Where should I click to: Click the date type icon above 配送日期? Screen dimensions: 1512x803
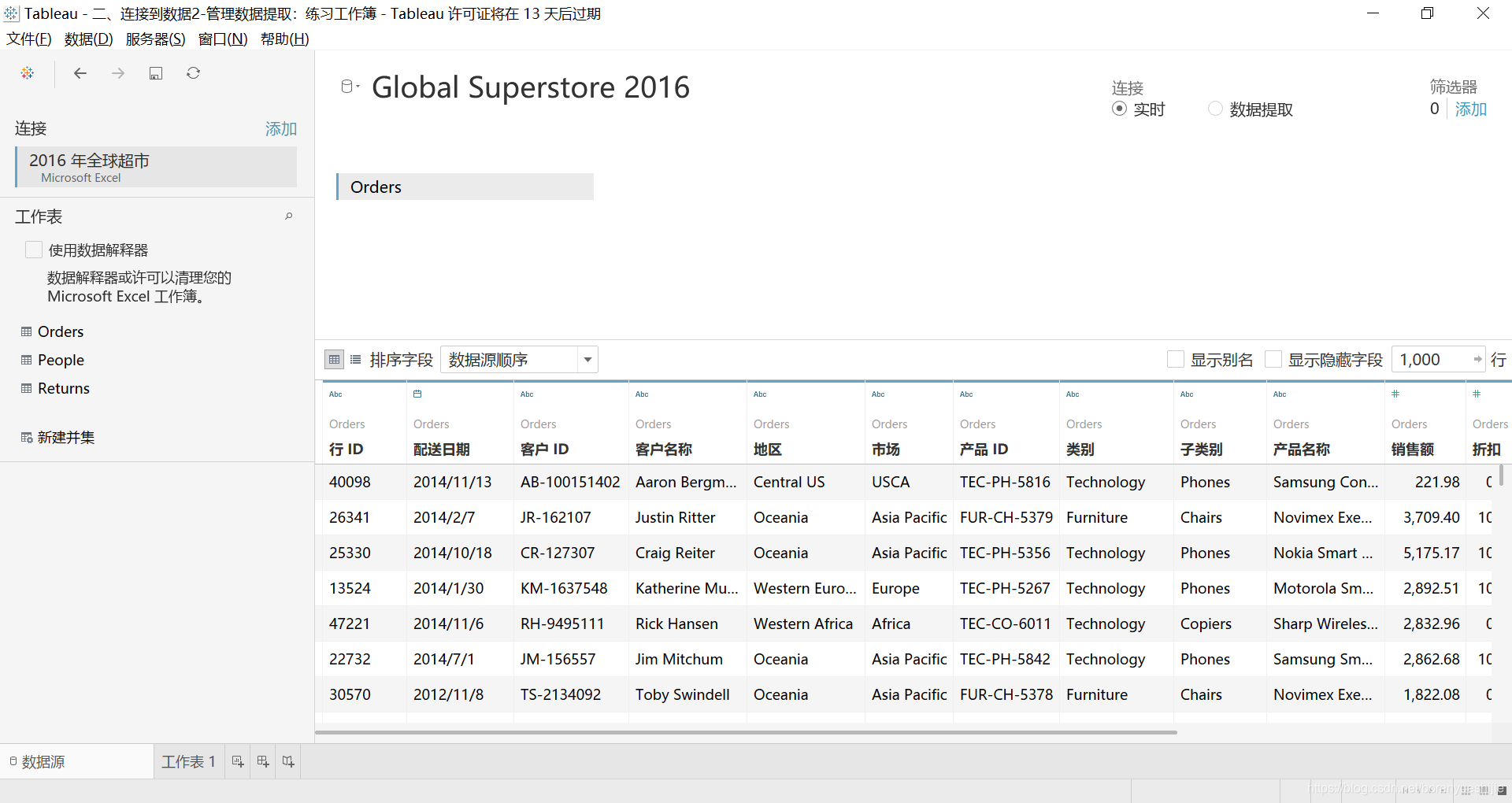417,394
